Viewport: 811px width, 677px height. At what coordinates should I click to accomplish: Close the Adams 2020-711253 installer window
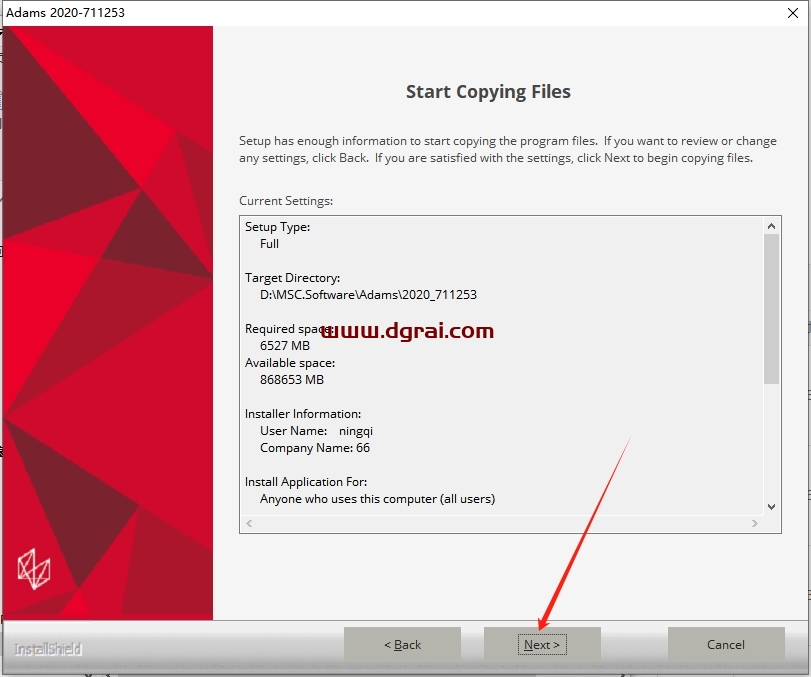point(792,13)
